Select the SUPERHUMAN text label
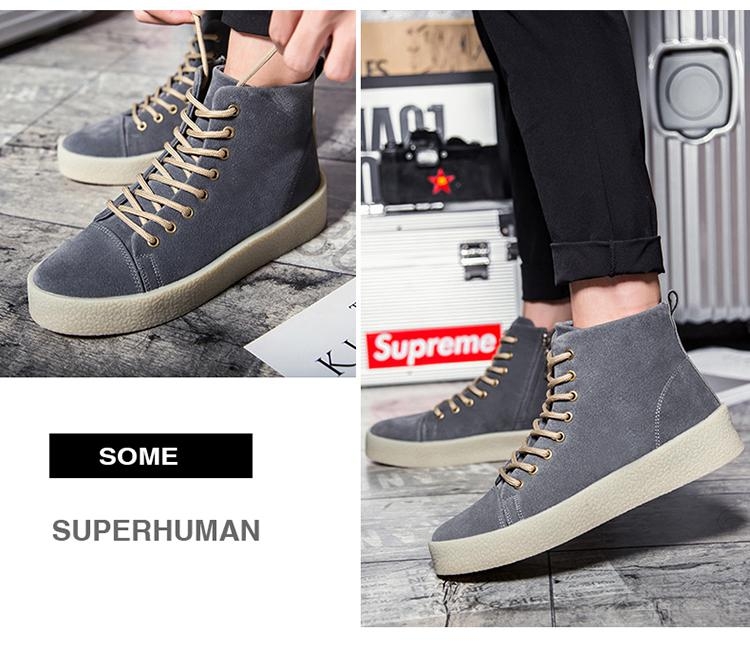 [156, 530]
